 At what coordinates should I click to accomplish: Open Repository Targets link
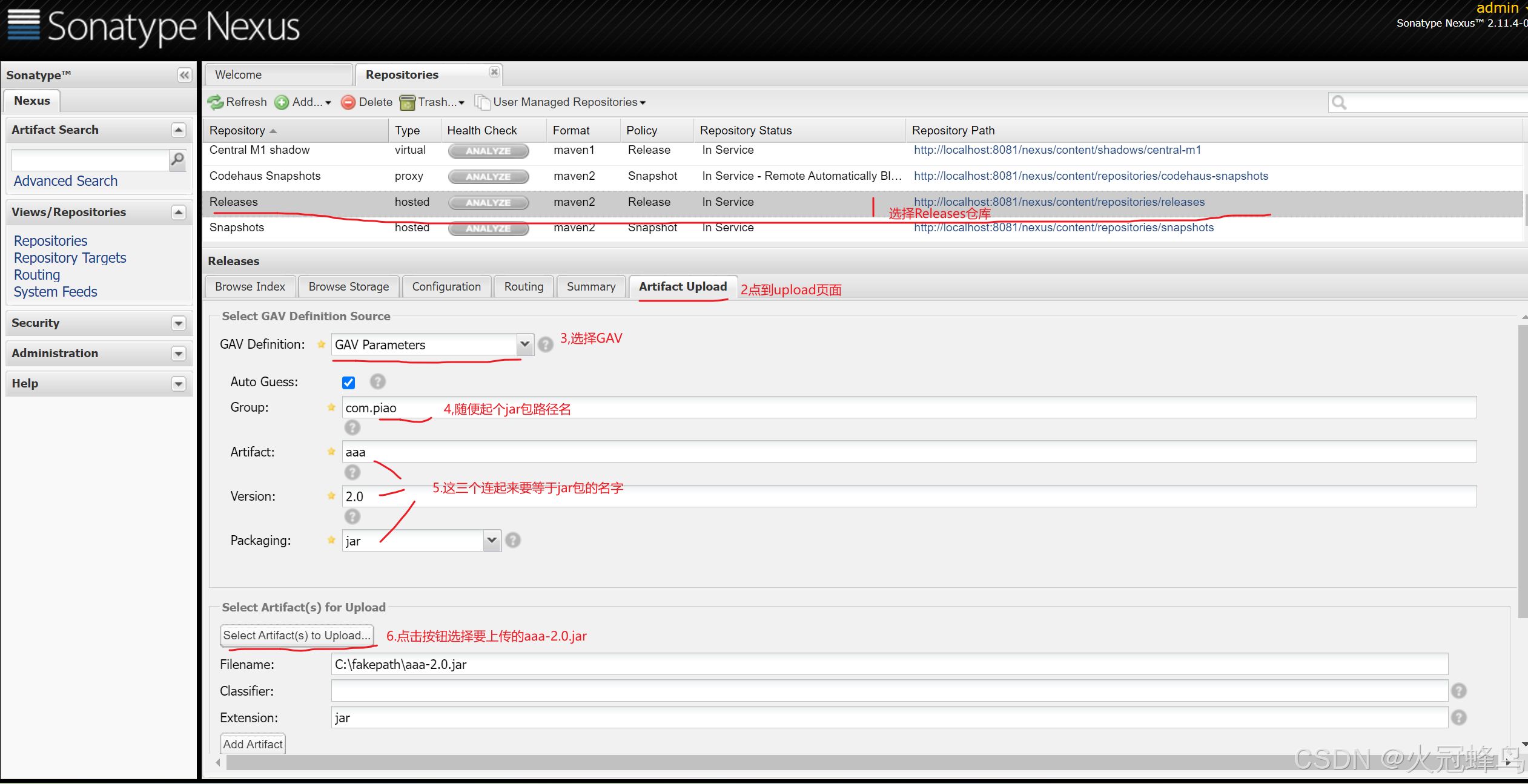(x=70, y=258)
